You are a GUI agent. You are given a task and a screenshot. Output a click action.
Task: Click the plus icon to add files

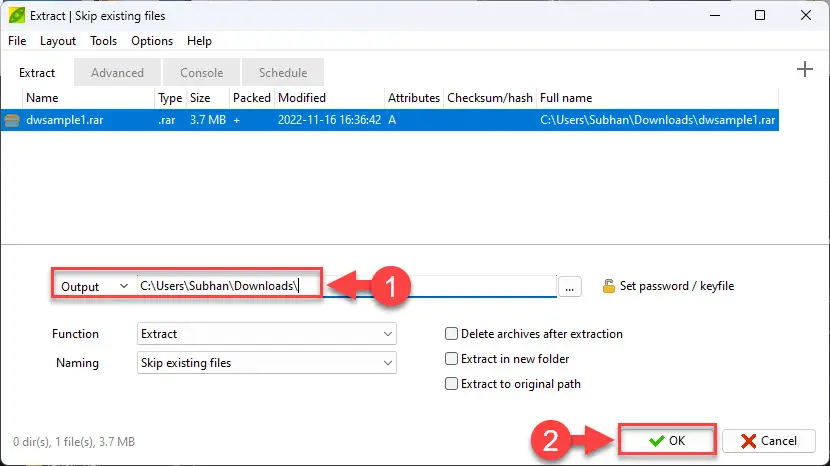(x=805, y=69)
